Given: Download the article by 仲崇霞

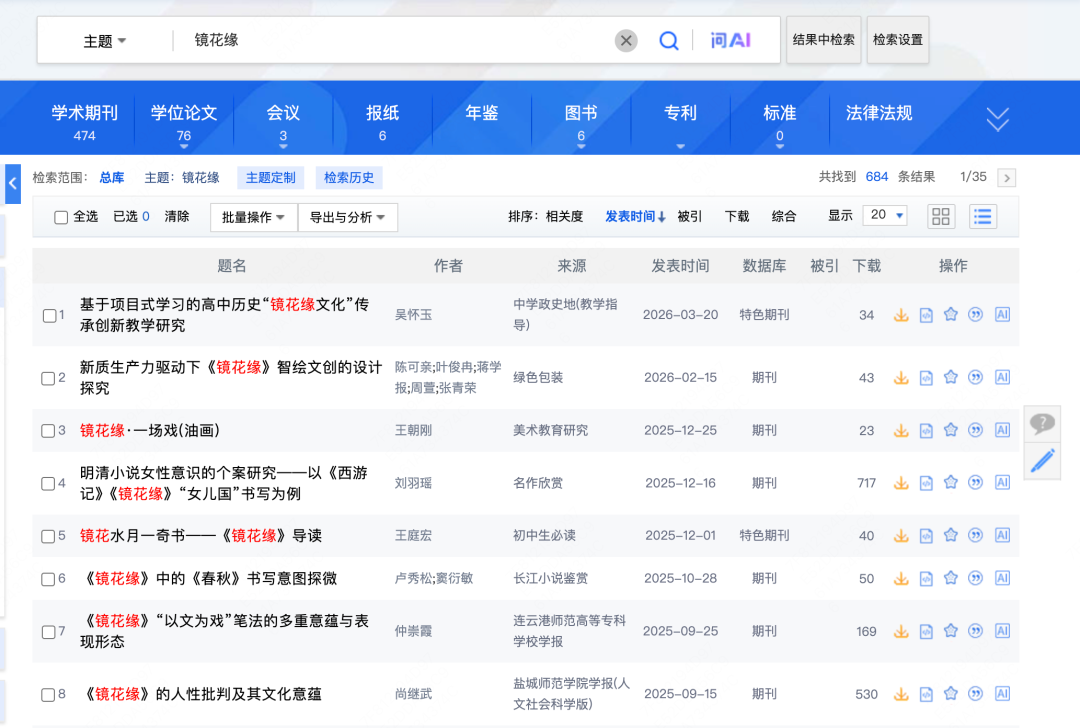Looking at the screenshot, I should pos(901,632).
